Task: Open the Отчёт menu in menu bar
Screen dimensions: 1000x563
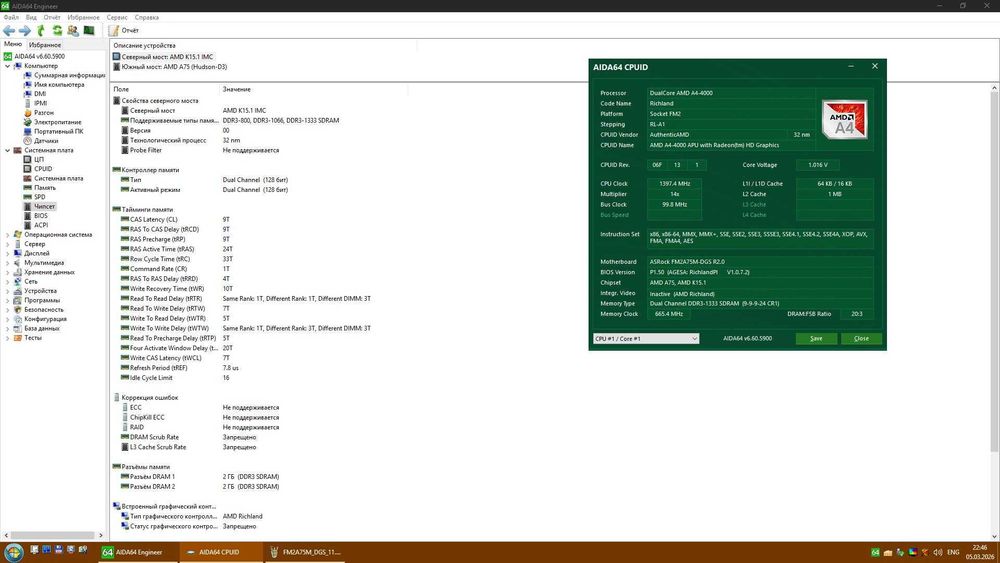Action: tap(52, 17)
